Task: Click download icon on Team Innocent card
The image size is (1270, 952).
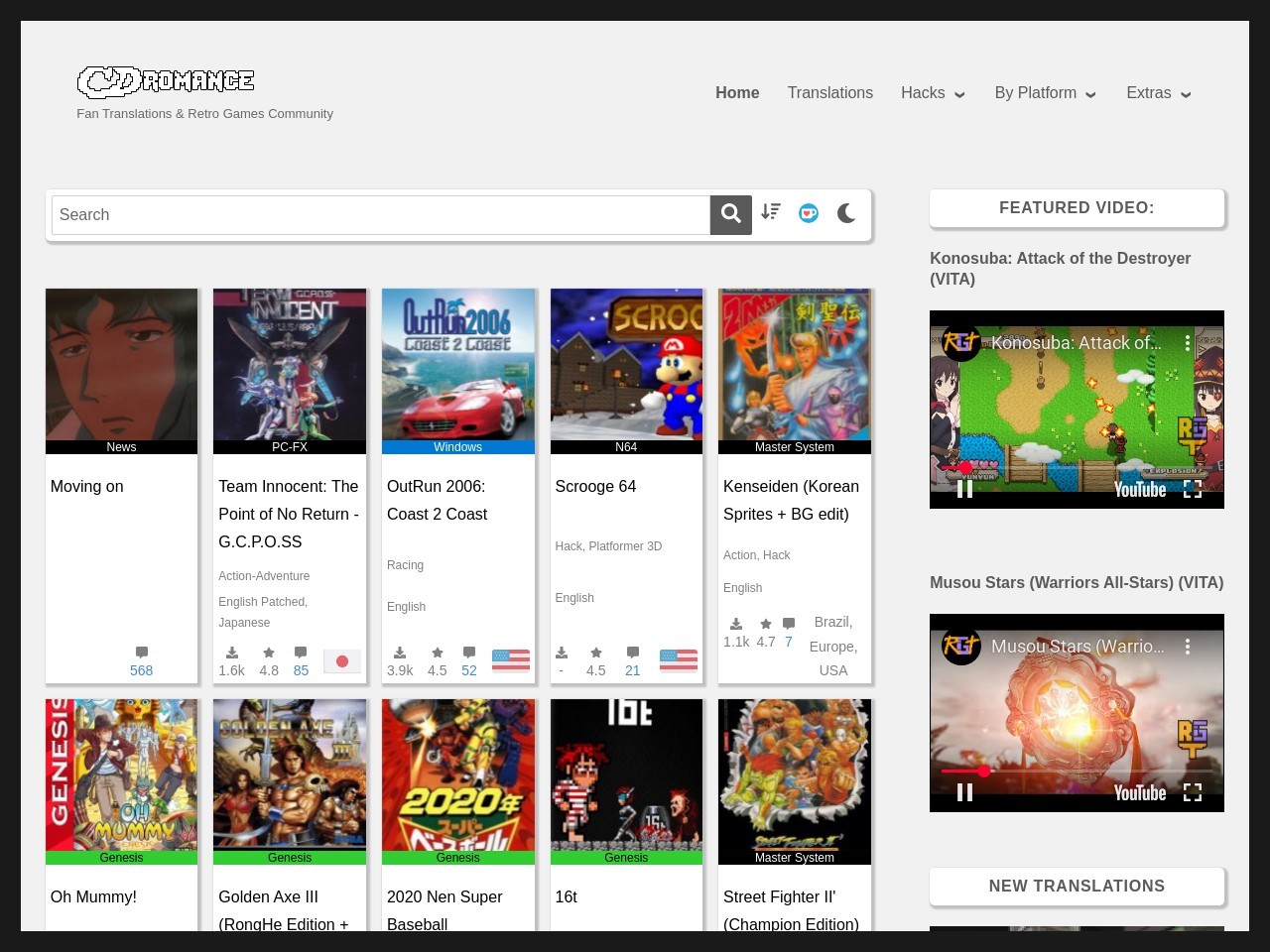Action: (x=231, y=653)
